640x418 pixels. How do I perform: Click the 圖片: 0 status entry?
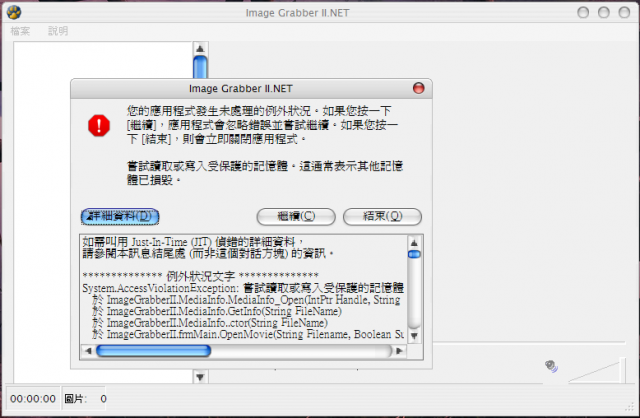85,399
